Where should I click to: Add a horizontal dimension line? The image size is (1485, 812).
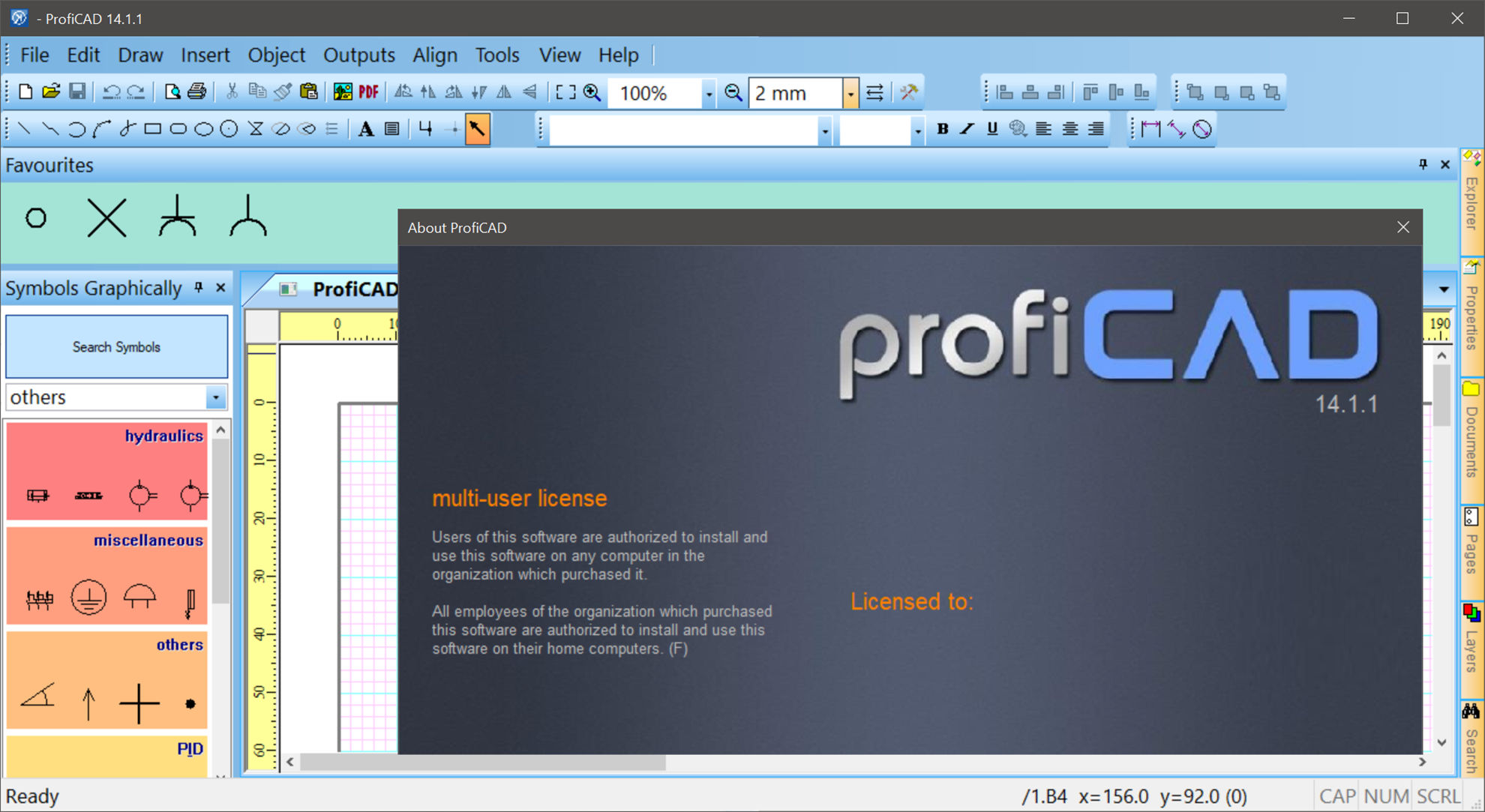1150,129
